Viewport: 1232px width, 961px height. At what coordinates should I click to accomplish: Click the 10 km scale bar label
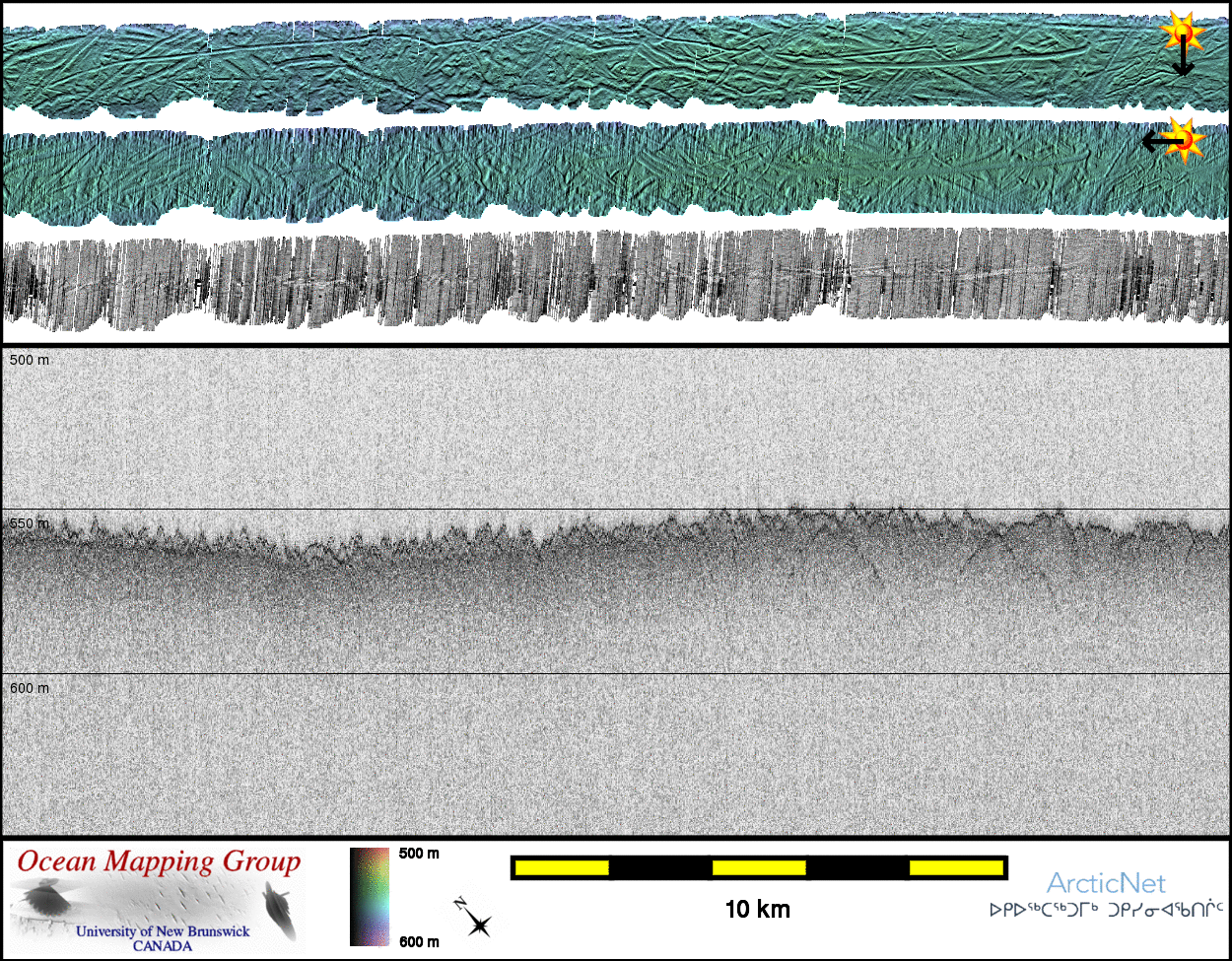[757, 909]
